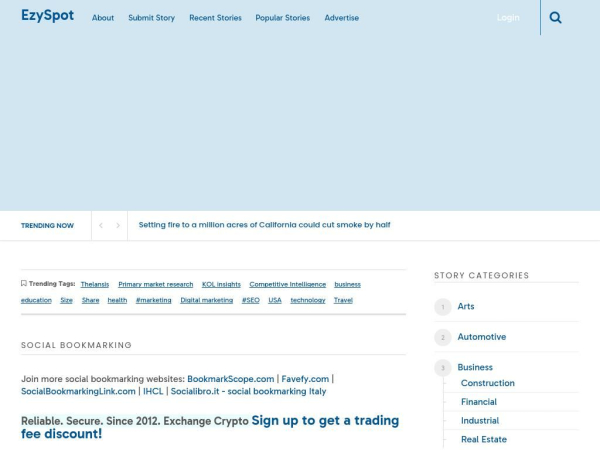
Task: Select Competitive Intelligence tag
Action: (288, 284)
